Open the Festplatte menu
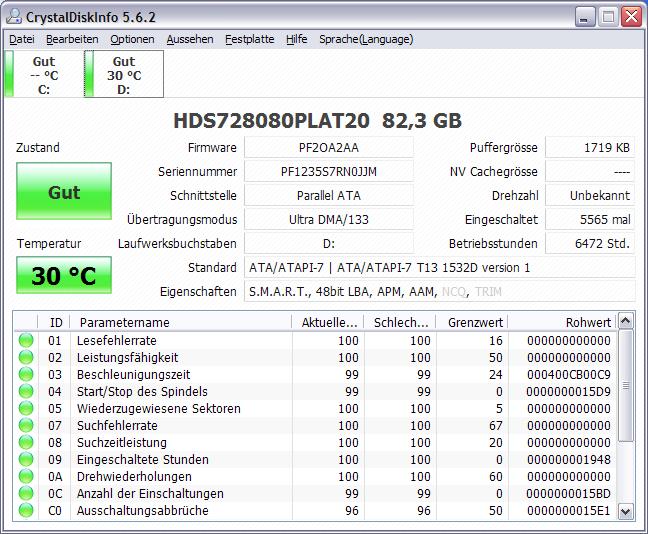This screenshot has height=534, width=648. pos(249,39)
